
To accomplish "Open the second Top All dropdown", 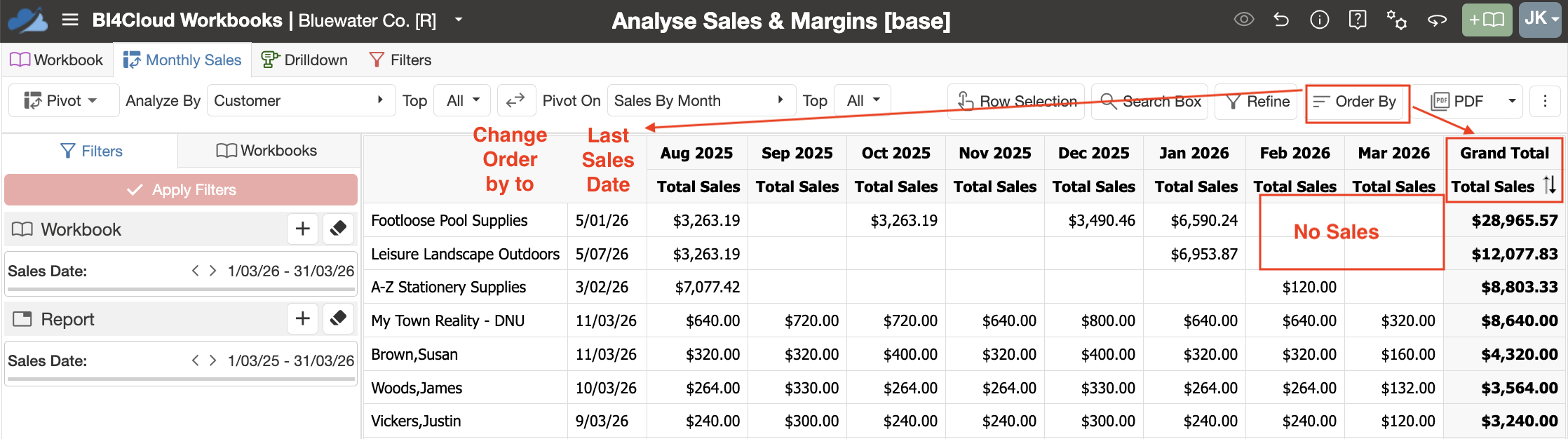I will pos(862,100).
